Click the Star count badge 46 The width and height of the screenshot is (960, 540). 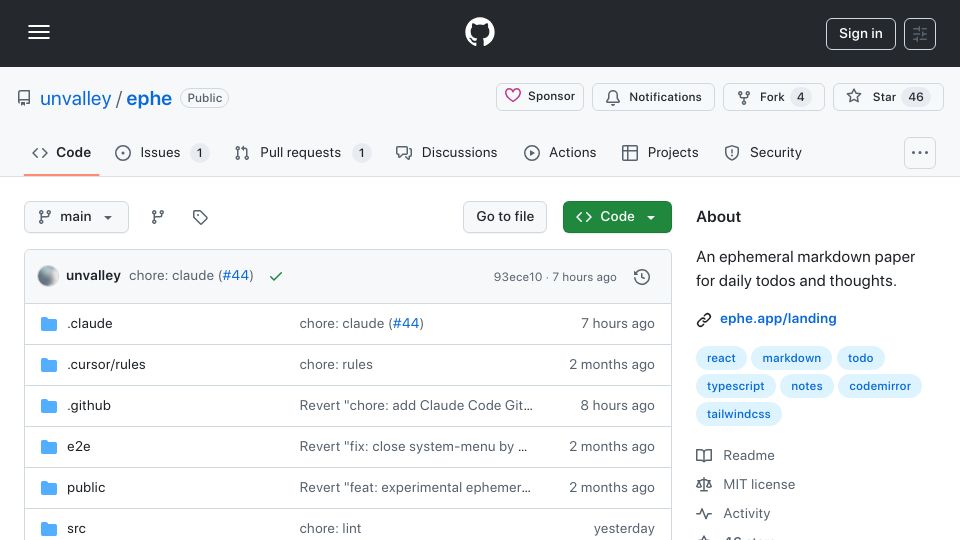click(915, 97)
